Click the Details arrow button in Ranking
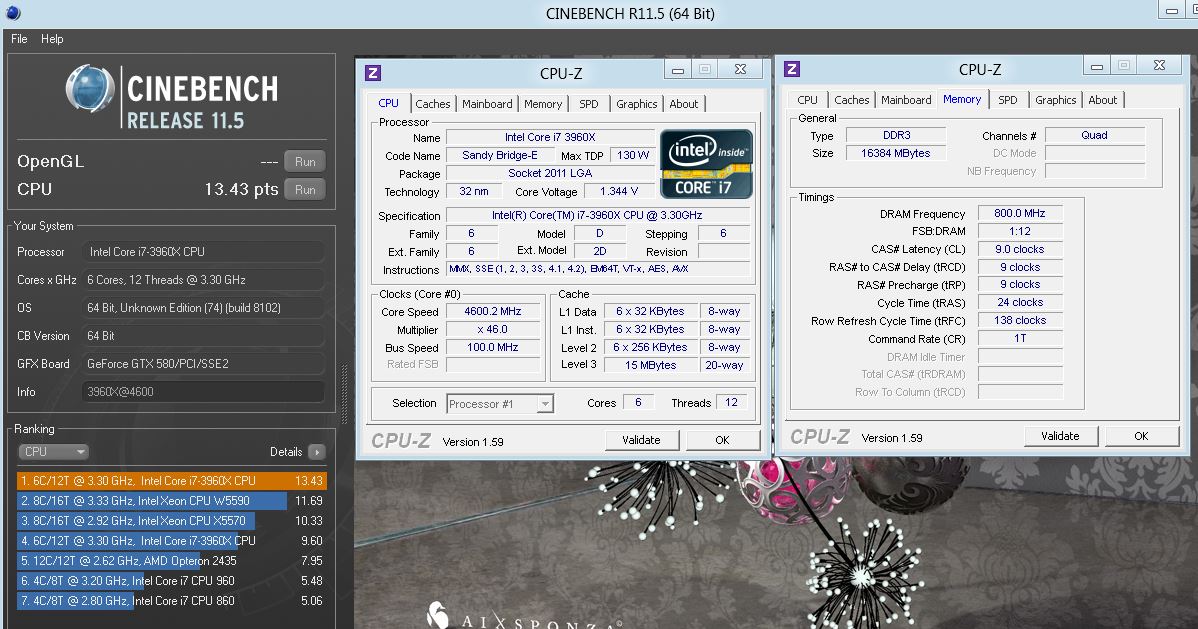The width and height of the screenshot is (1198, 629). coord(316,452)
